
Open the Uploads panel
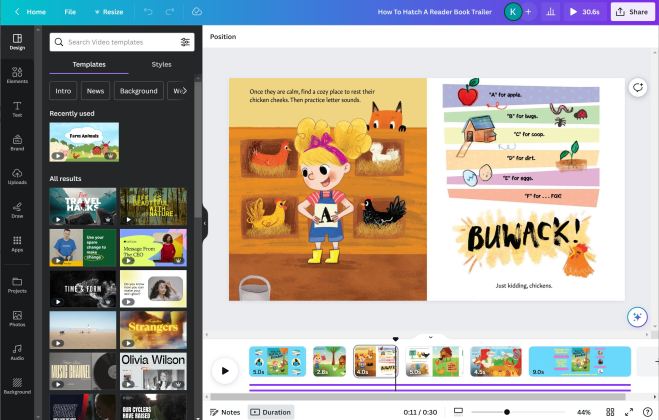click(17, 176)
